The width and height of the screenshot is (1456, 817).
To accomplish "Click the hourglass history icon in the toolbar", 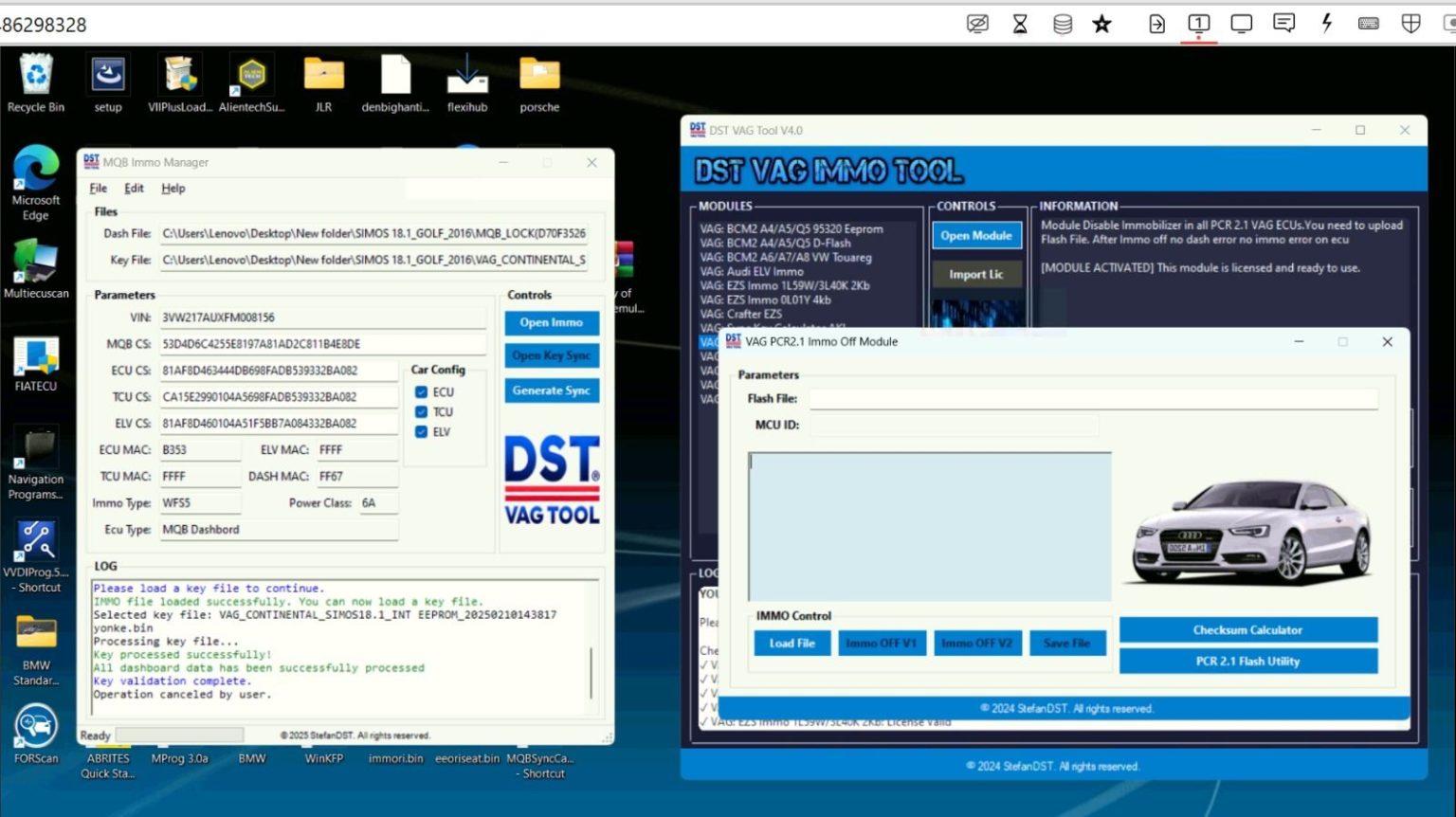I will tap(1020, 24).
